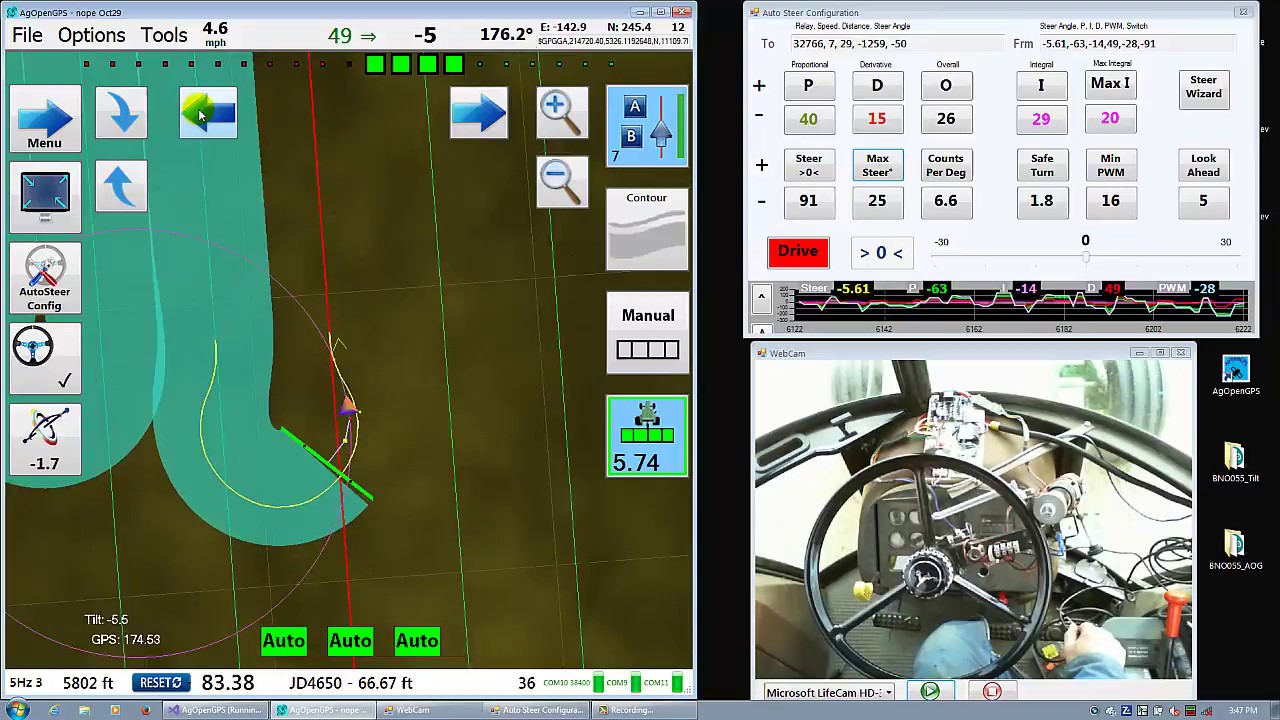Click the blue curved down-arrow turn button

coord(121,113)
